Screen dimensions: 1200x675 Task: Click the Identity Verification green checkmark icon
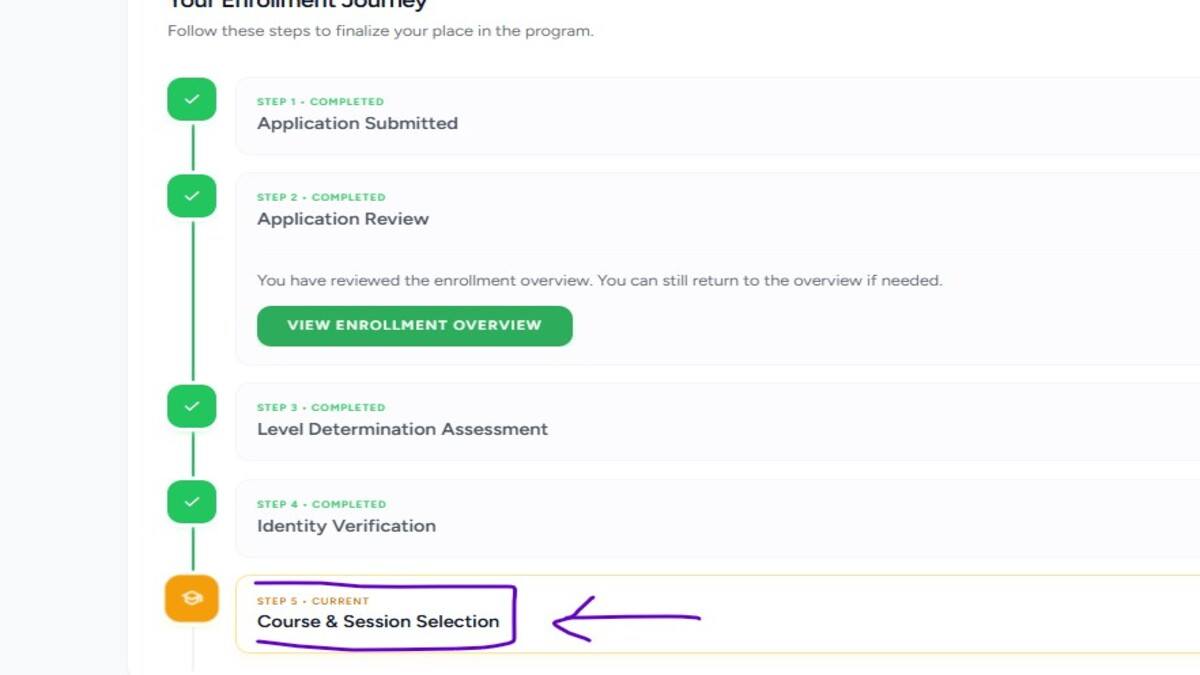192,502
